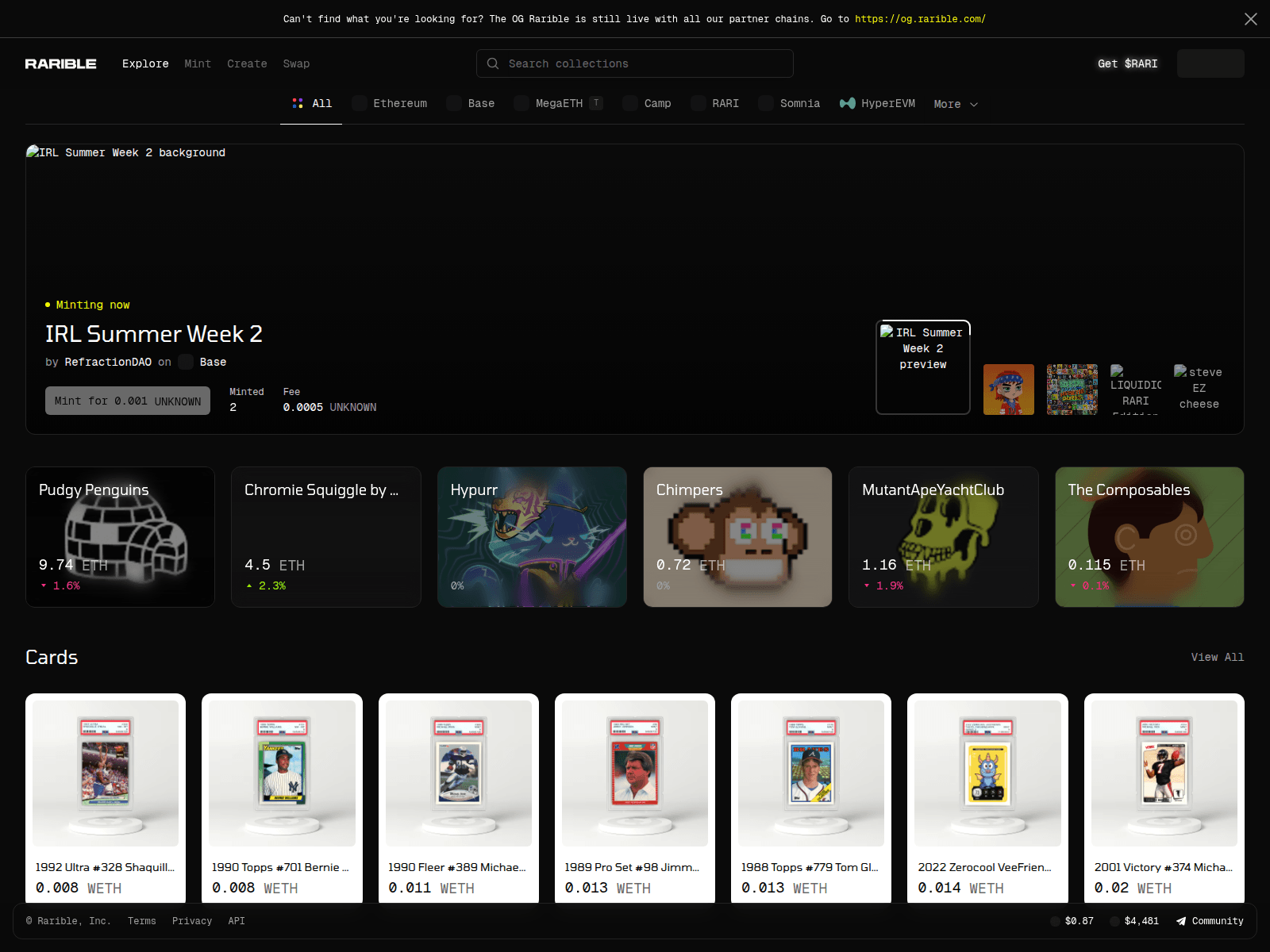This screenshot has width=1270, height=952.
Task: Open the RefractionDAO creator link
Action: pyautogui.click(x=108, y=362)
